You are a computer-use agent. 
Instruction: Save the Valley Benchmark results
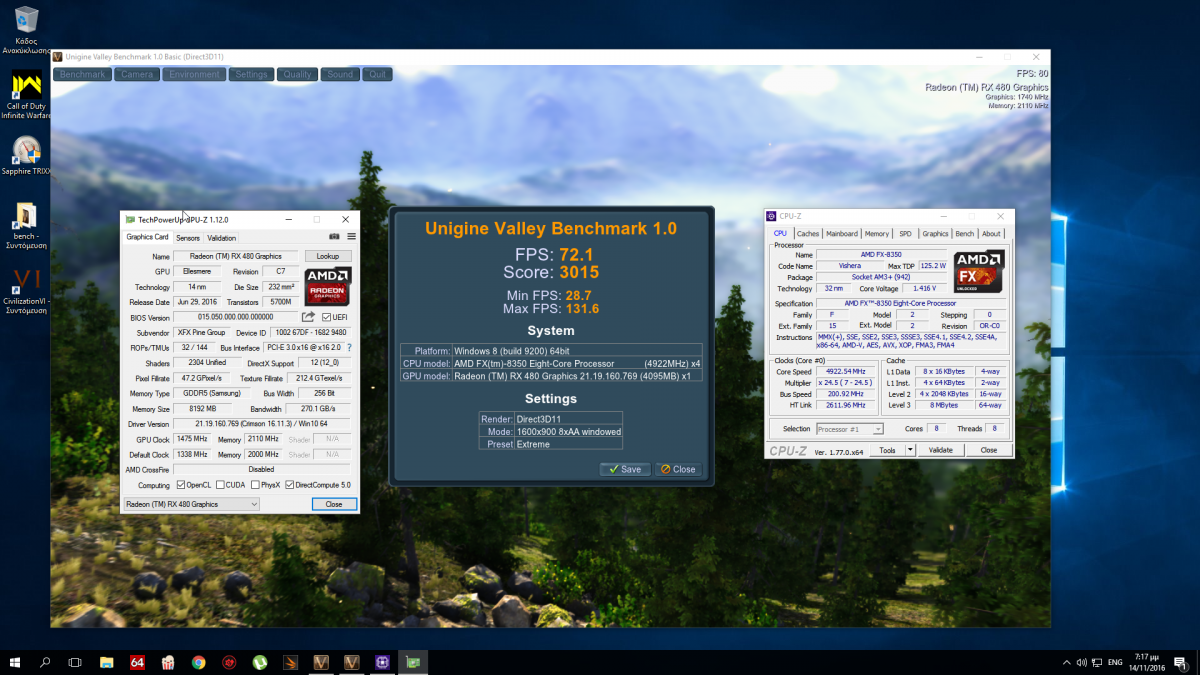point(625,469)
